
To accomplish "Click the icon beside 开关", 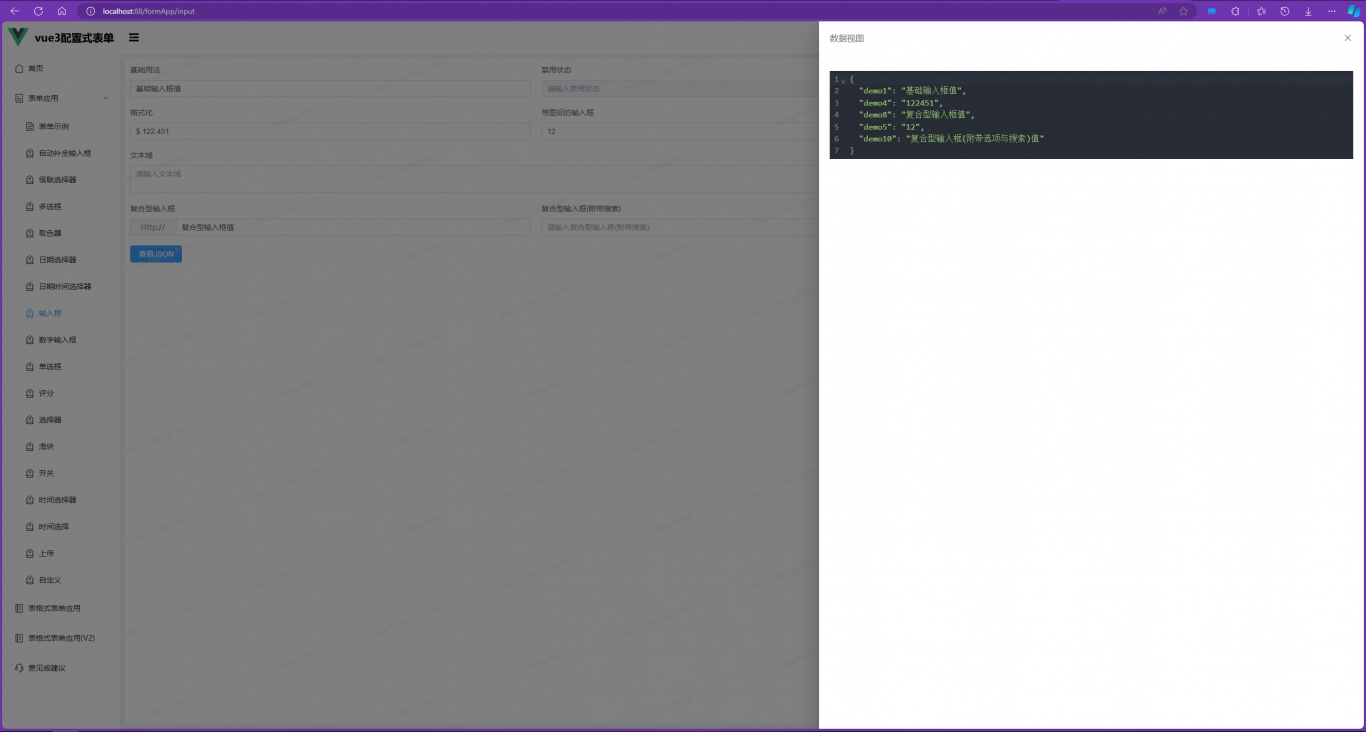I will click(30, 473).
